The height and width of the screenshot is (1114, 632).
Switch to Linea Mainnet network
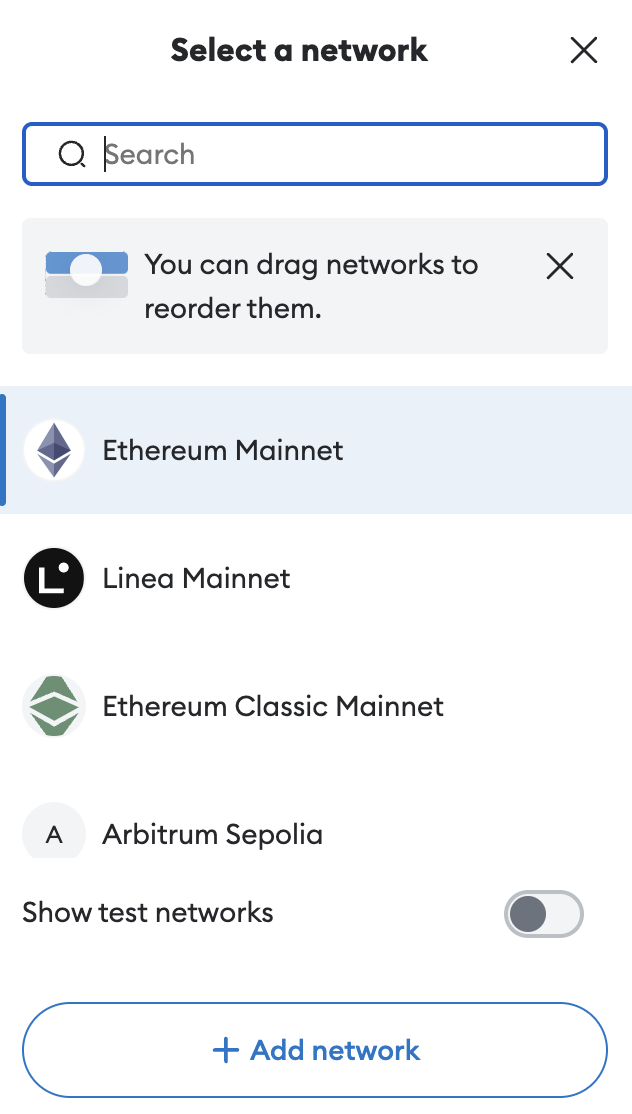197,578
